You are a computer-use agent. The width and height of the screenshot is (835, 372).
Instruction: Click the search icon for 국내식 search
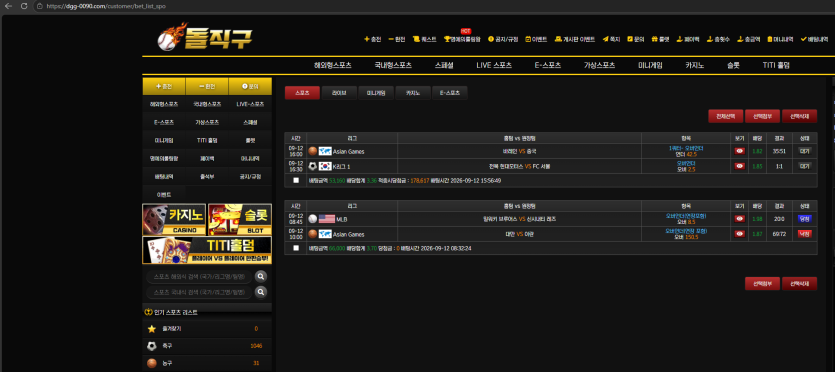(260, 292)
